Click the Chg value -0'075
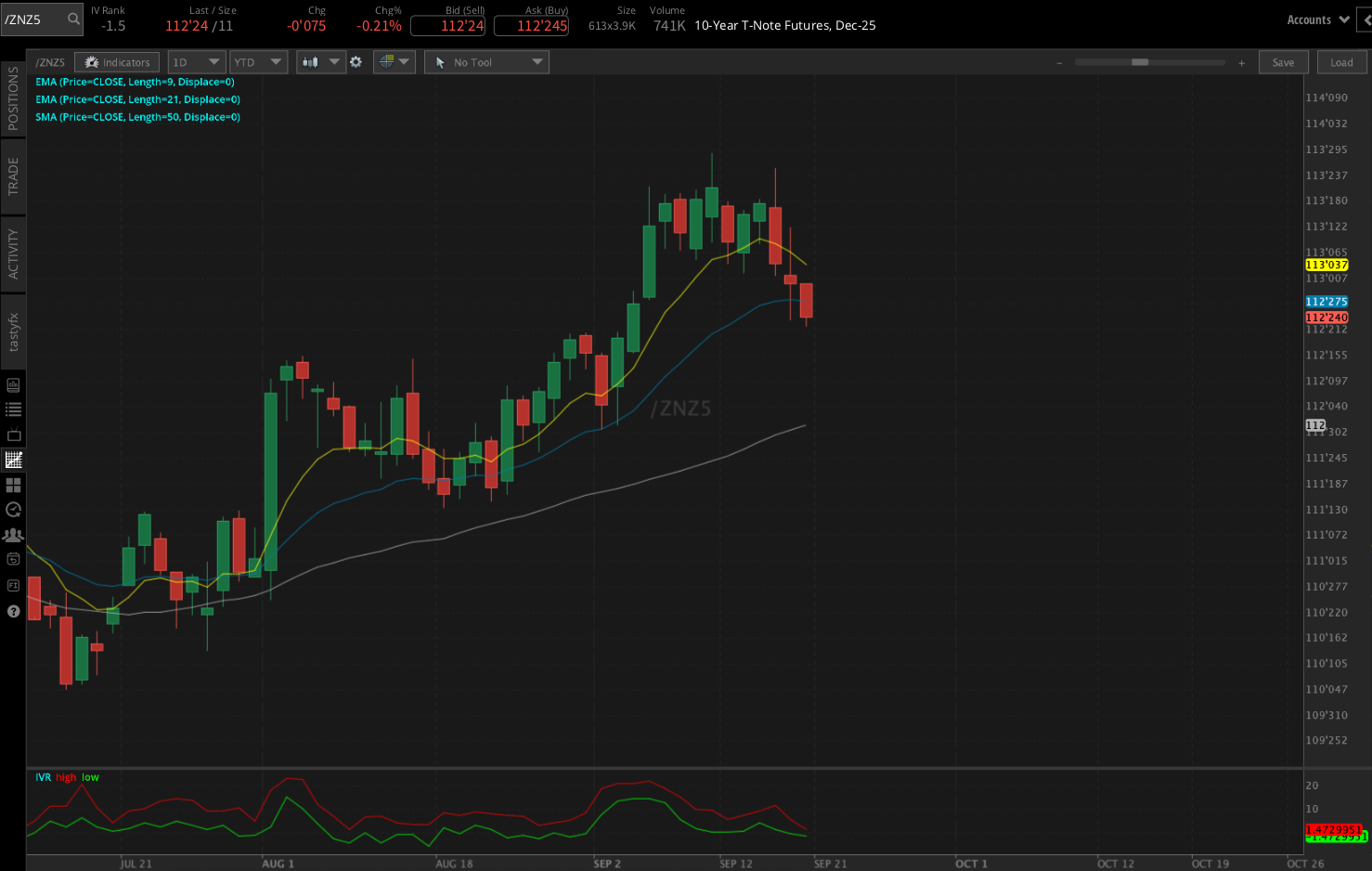 tap(306, 26)
